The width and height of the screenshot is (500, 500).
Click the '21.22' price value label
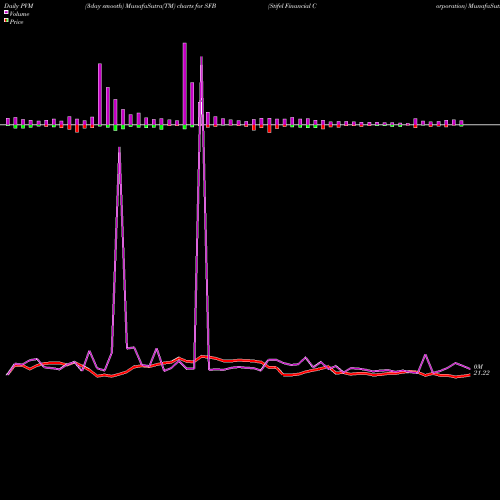pyautogui.click(x=482, y=373)
